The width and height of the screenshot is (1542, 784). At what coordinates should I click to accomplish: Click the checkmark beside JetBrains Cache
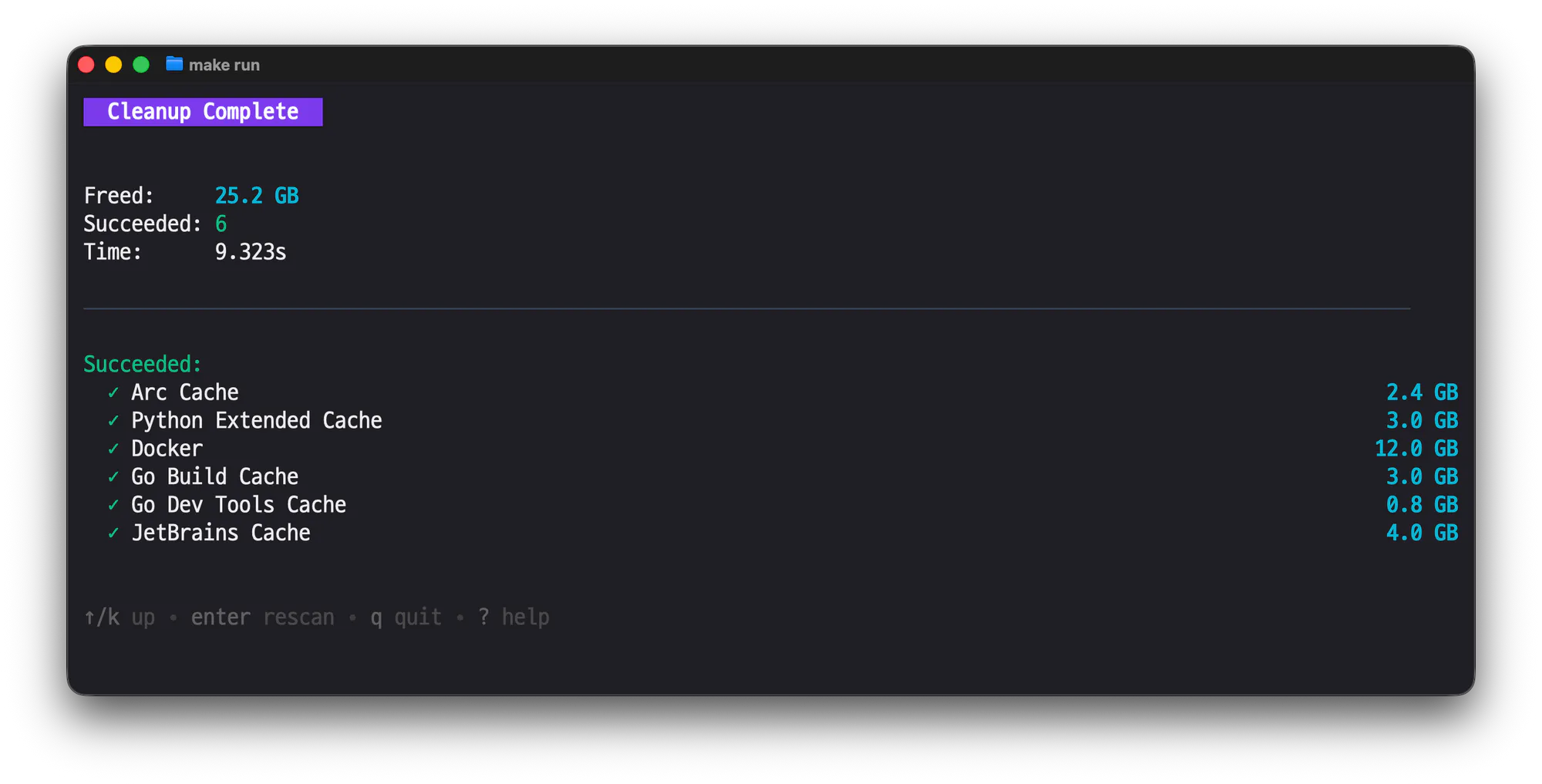[113, 533]
